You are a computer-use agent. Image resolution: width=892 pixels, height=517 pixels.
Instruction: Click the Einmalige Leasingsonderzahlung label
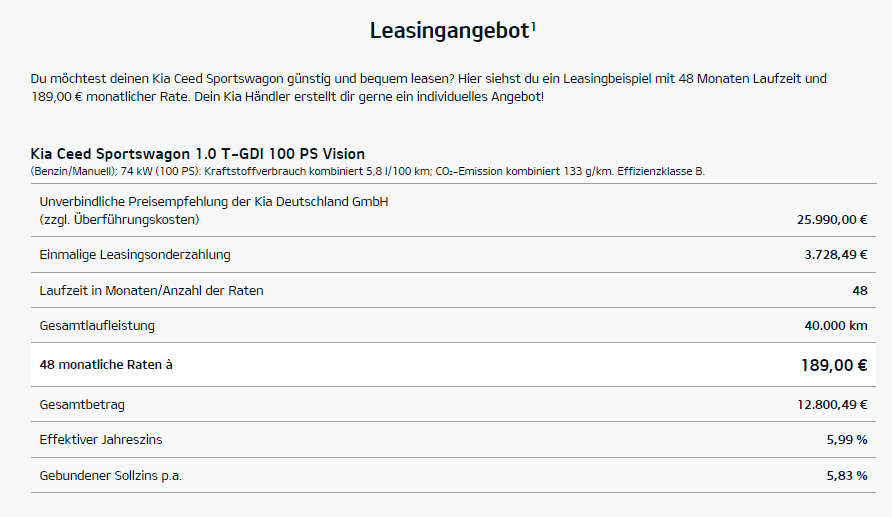pos(135,255)
